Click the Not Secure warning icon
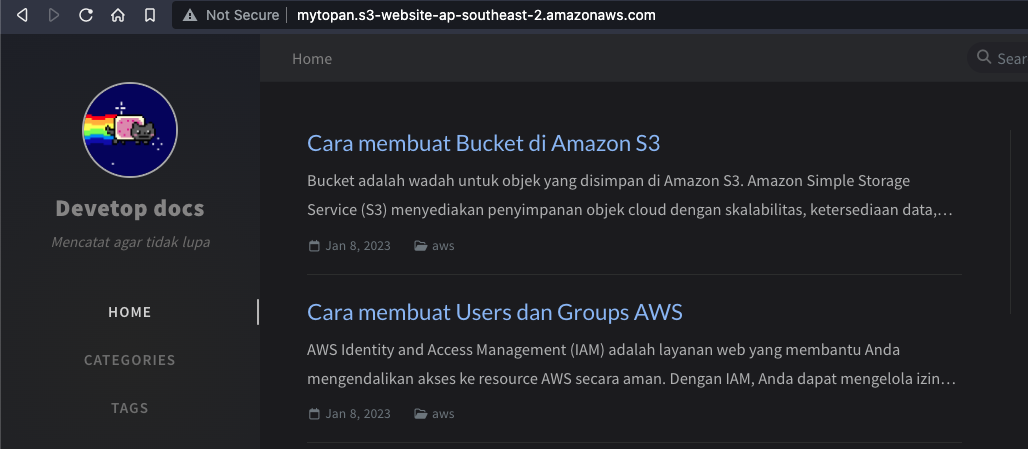 [x=190, y=15]
